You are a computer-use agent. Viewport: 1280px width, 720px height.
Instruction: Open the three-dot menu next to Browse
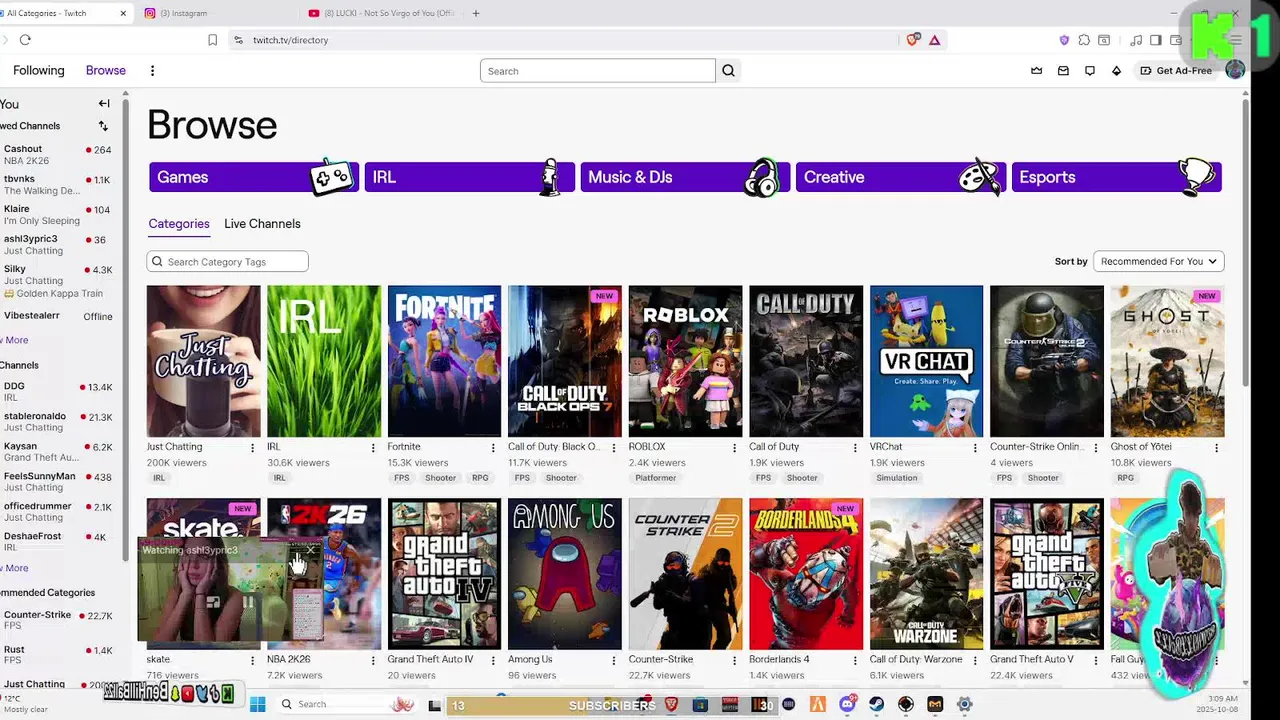[152, 71]
